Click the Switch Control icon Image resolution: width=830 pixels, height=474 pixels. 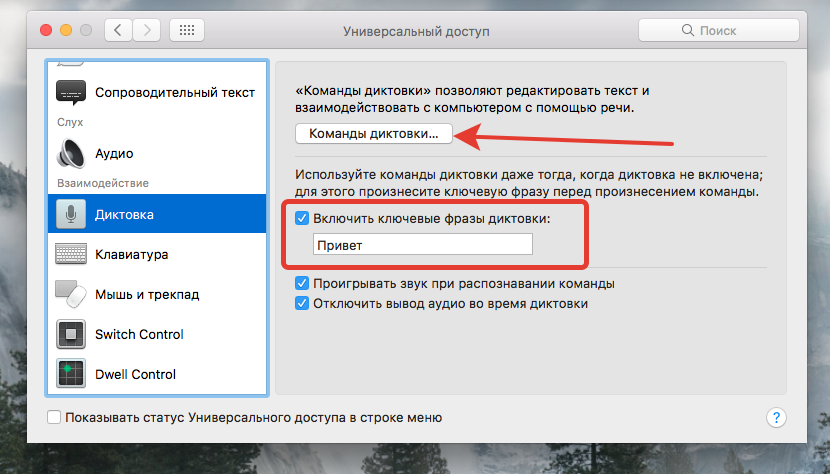(x=71, y=334)
